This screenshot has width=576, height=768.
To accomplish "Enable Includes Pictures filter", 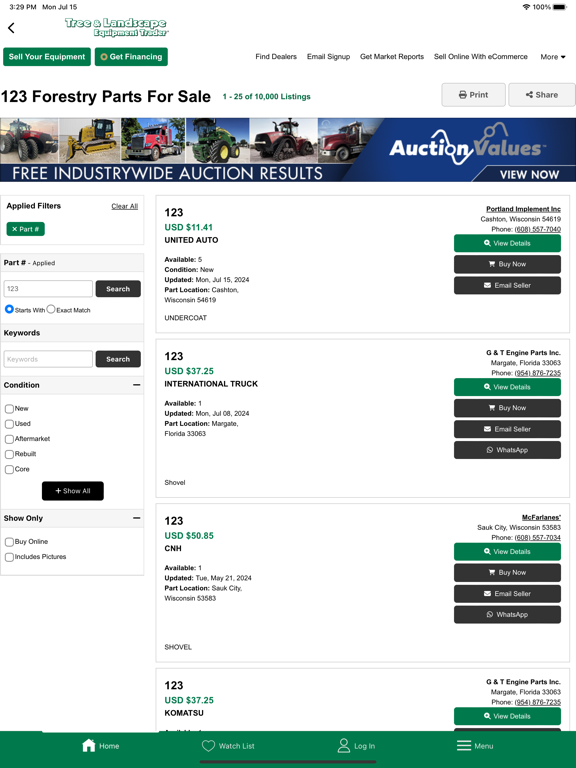I will (9, 557).
